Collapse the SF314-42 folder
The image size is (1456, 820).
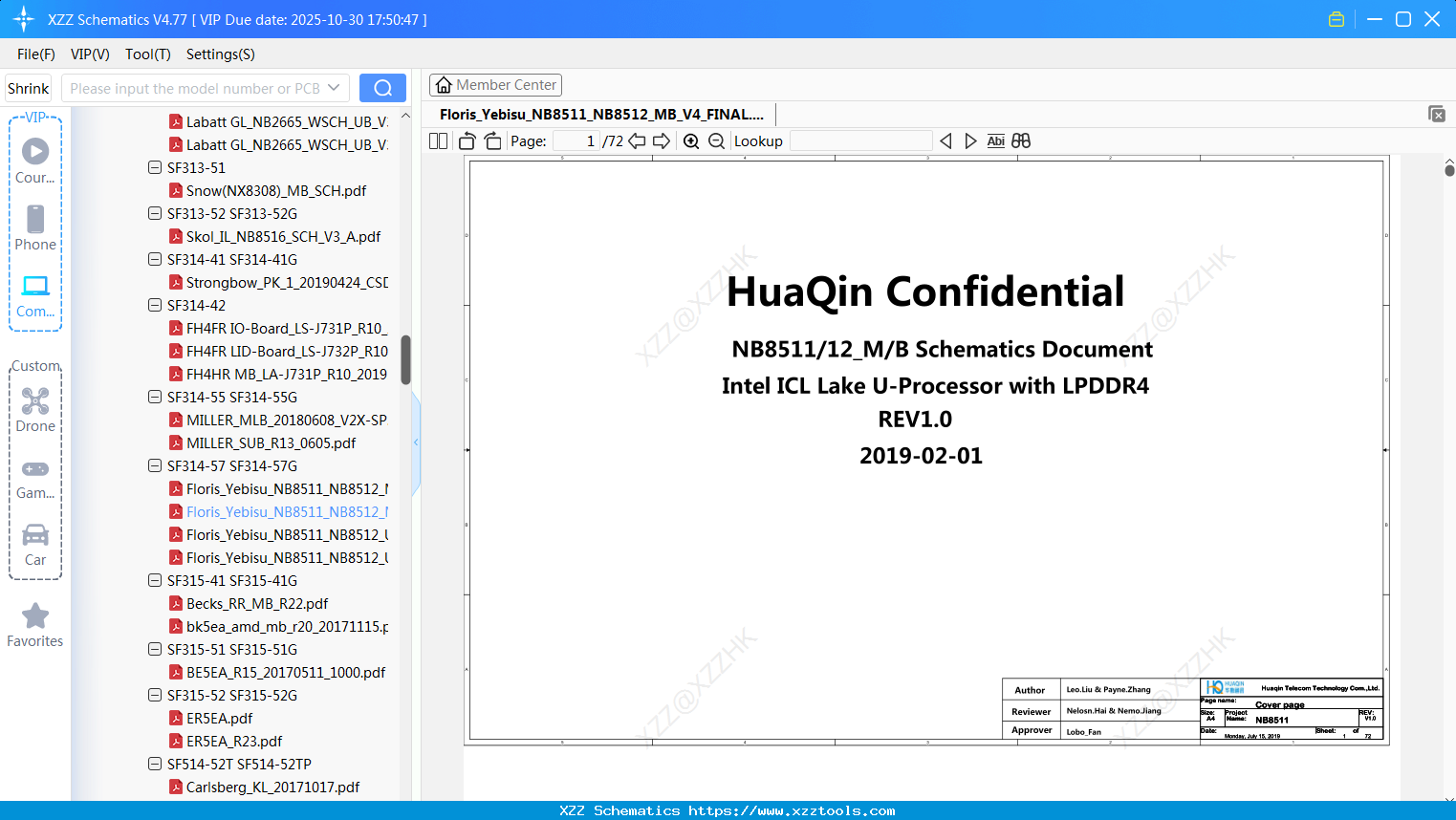coord(155,305)
